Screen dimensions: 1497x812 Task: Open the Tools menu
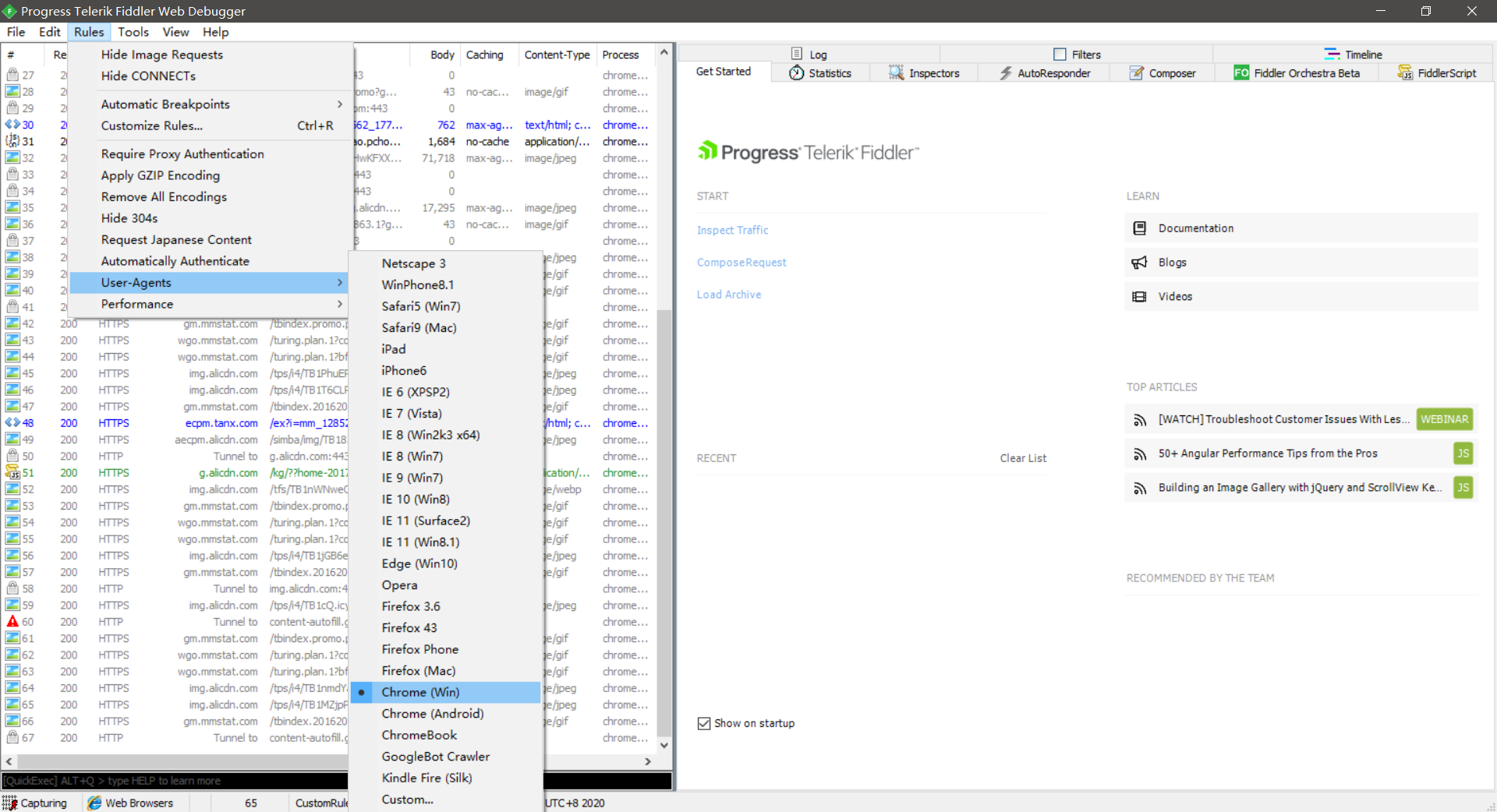pos(133,32)
